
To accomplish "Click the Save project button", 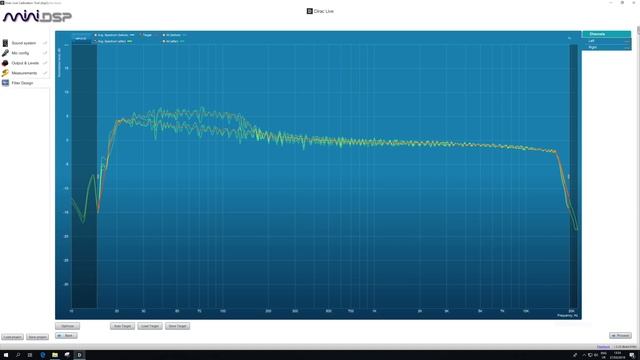I will [38, 337].
